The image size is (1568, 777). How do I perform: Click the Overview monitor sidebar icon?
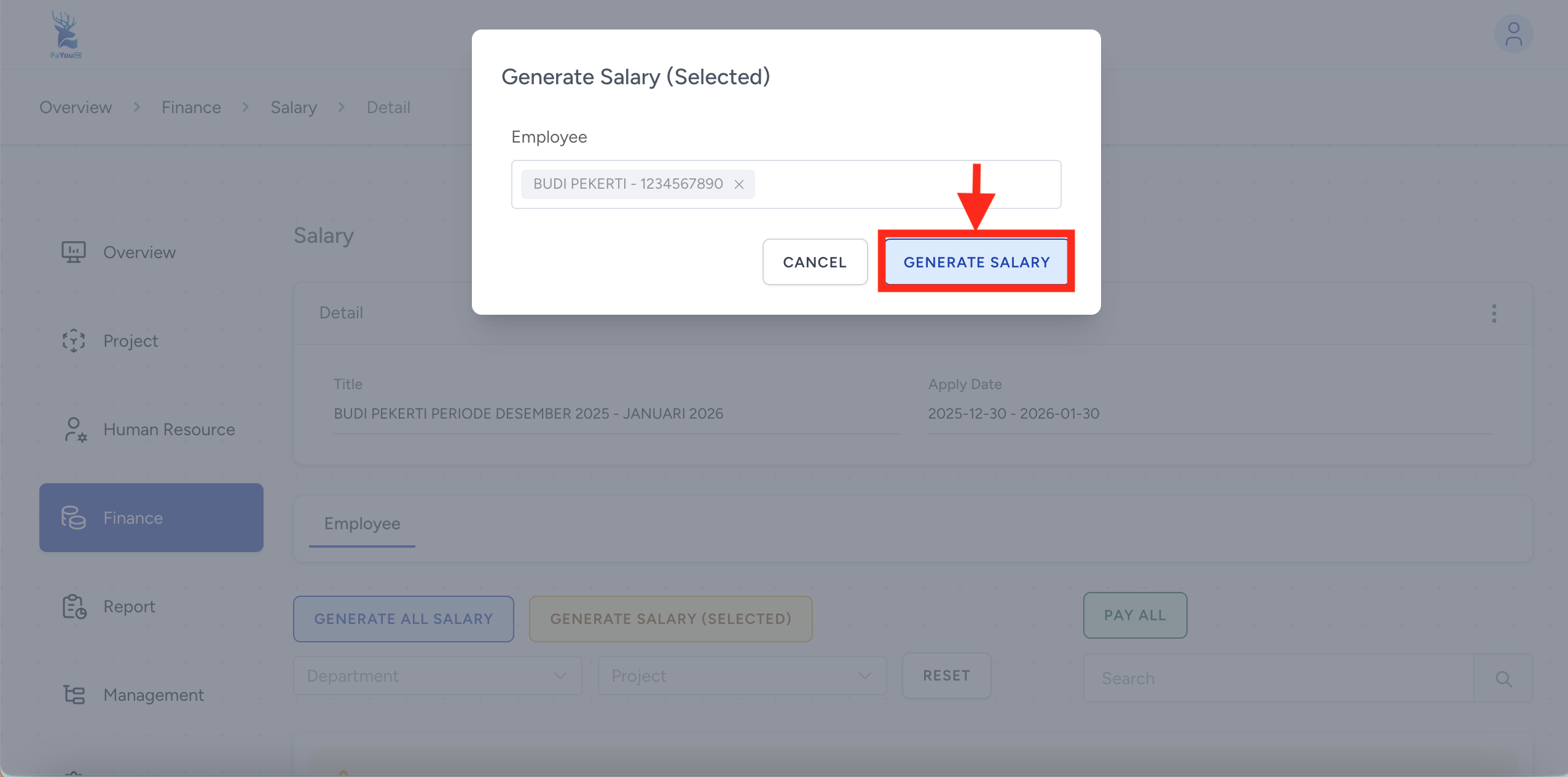pyautogui.click(x=73, y=252)
